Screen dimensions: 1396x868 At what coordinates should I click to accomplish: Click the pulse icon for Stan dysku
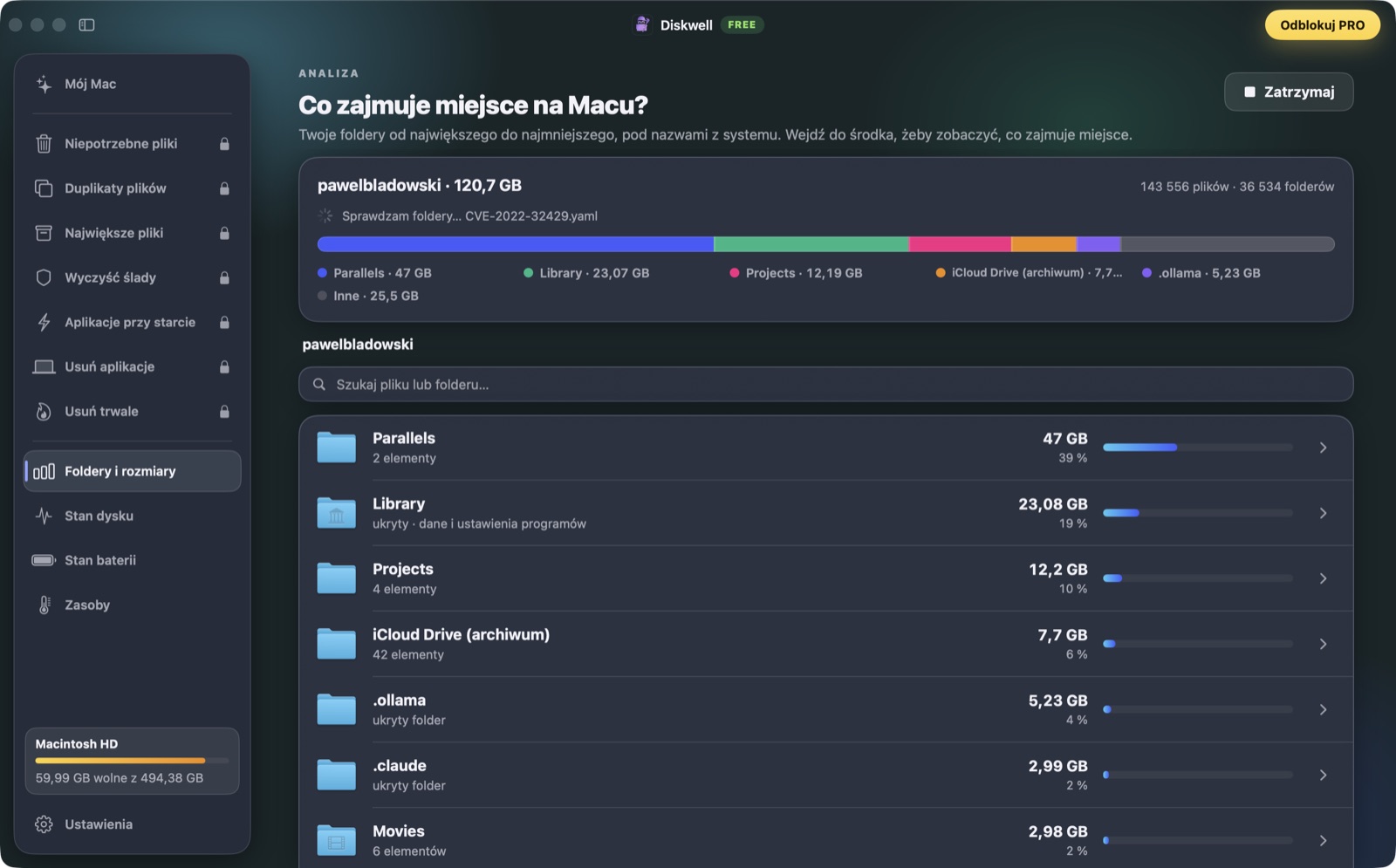tap(44, 516)
